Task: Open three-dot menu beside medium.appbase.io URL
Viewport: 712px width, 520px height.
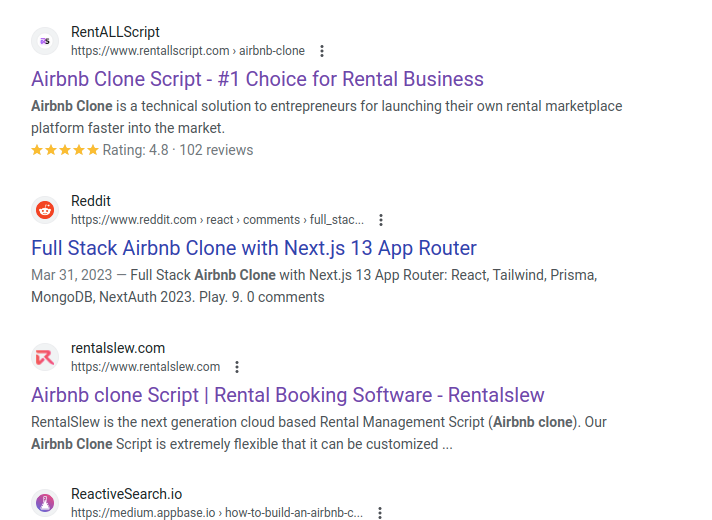Action: click(380, 513)
